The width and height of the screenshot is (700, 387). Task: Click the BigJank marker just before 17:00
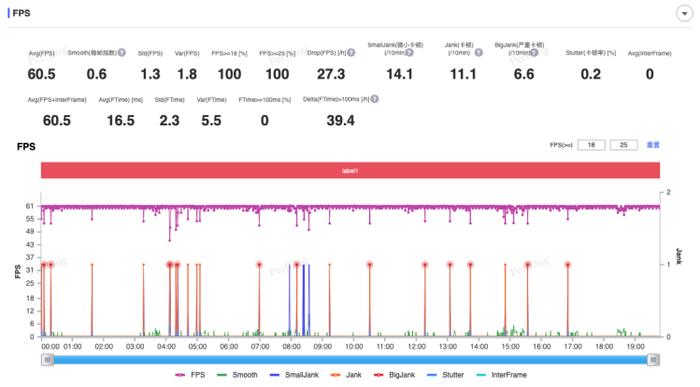(568, 265)
